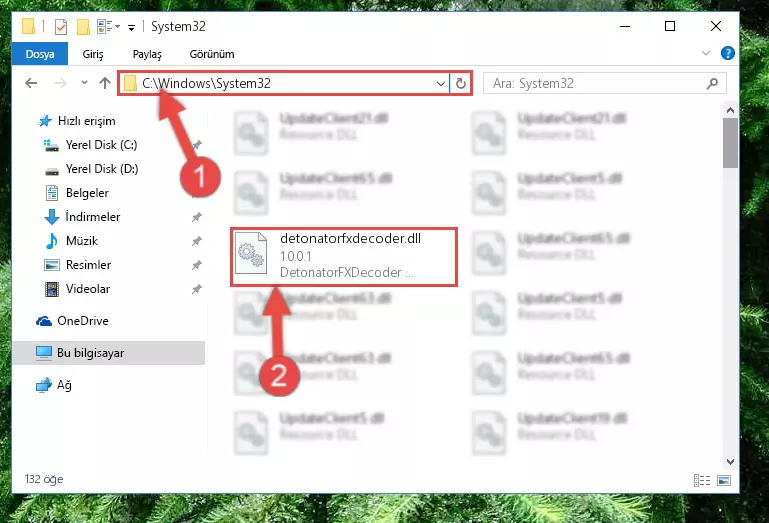Switch to large icons view in status bar
This screenshot has width=769, height=523.
click(x=724, y=480)
